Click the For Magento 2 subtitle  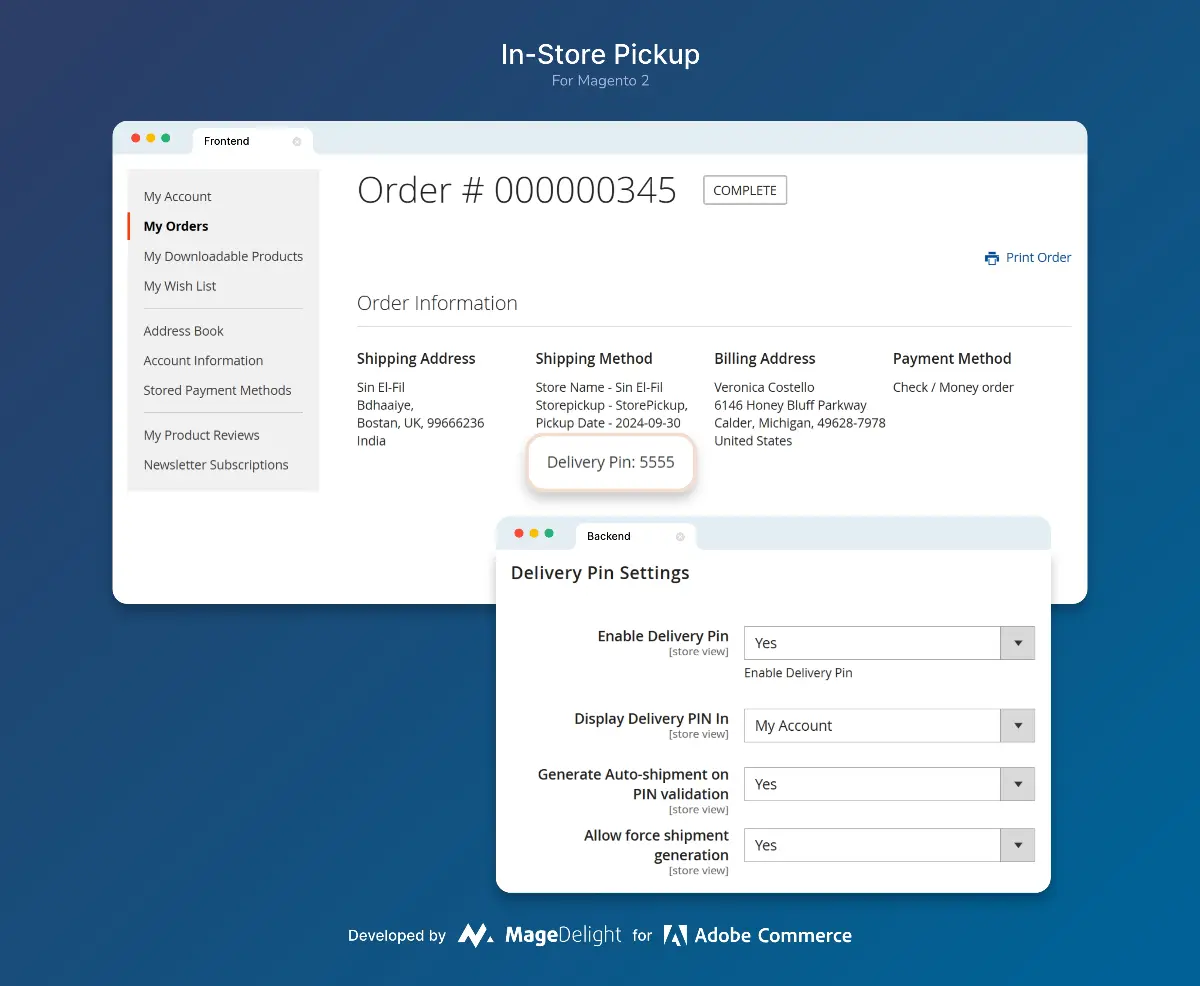coord(600,81)
